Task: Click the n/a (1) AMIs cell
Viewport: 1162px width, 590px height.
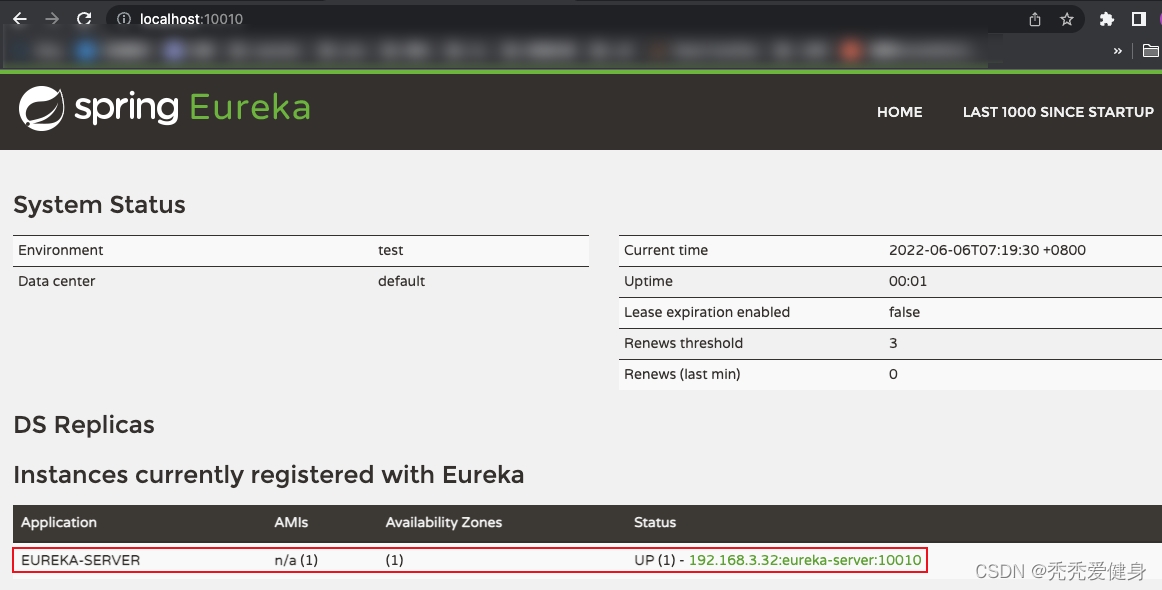Action: click(x=296, y=560)
